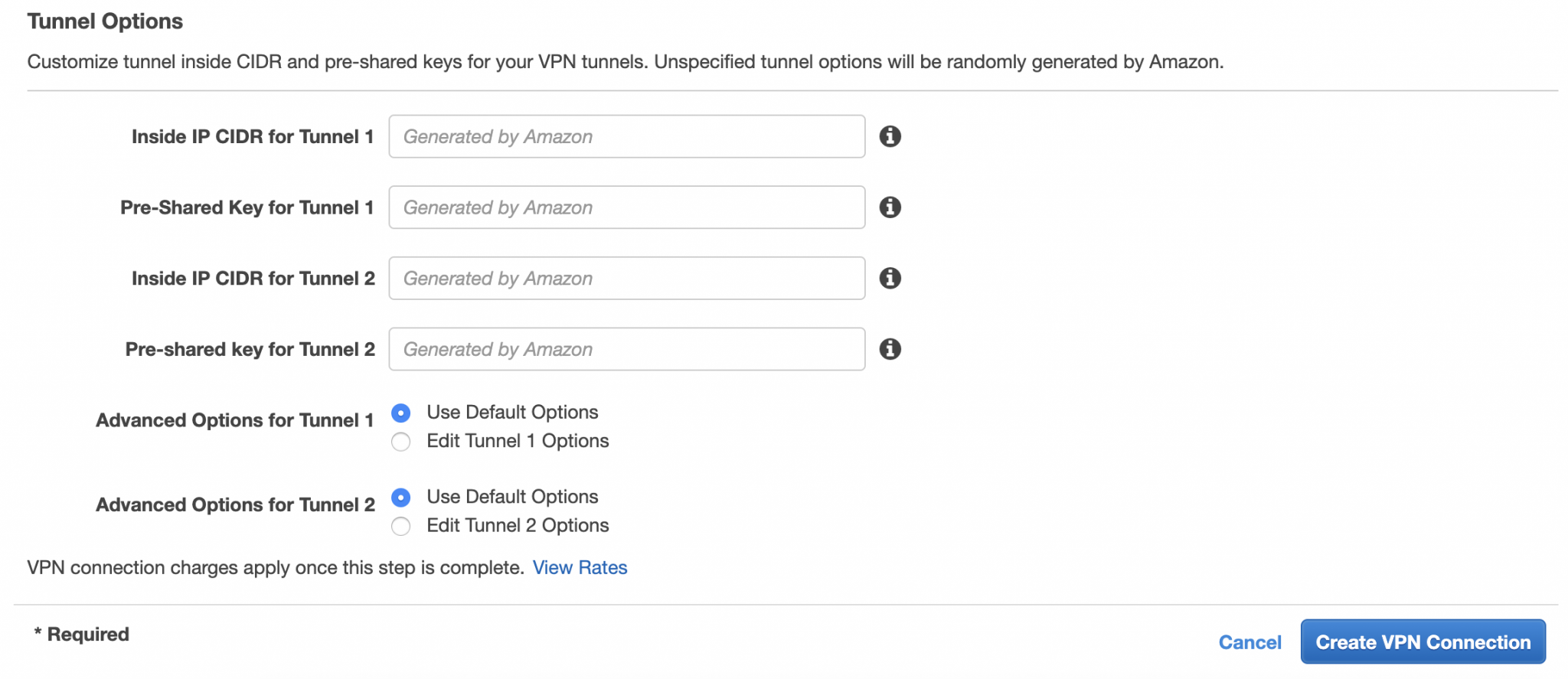Viewport: 1568px width, 679px height.
Task: Select Use Default Options for Tunnel 2
Action: pyautogui.click(x=400, y=498)
